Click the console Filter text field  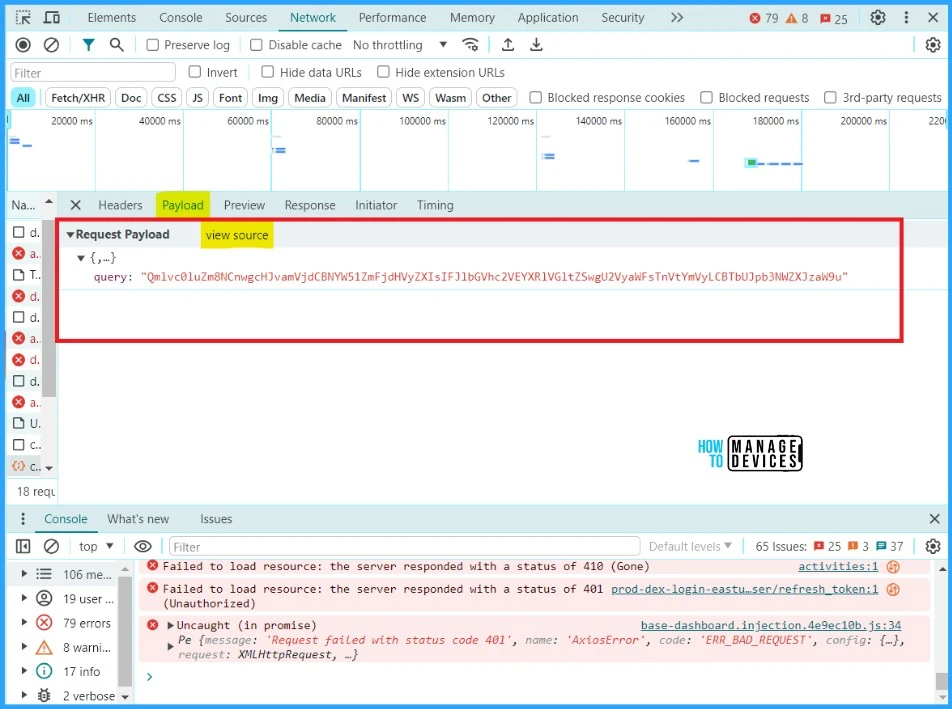point(404,546)
